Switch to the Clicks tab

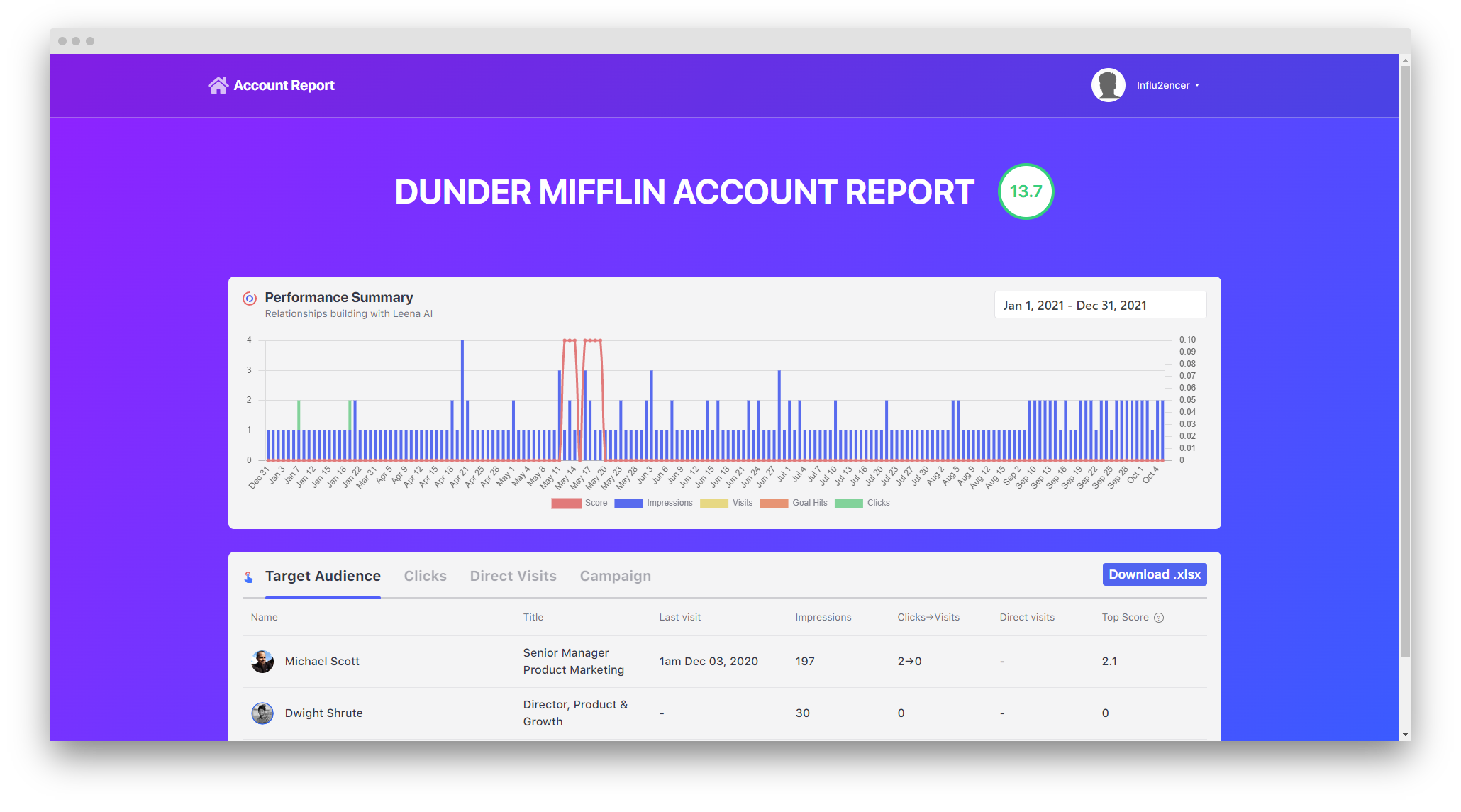tap(425, 576)
